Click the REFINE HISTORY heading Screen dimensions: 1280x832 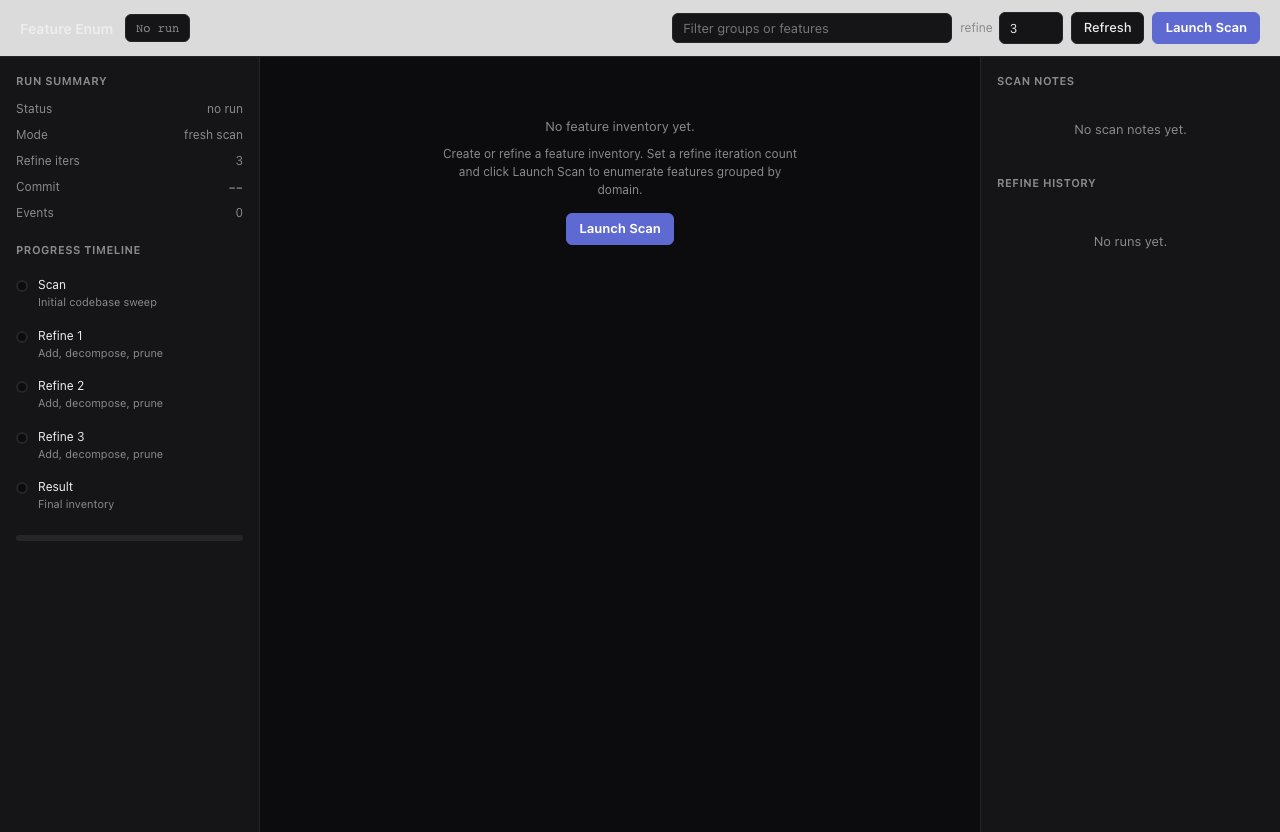pos(1046,183)
